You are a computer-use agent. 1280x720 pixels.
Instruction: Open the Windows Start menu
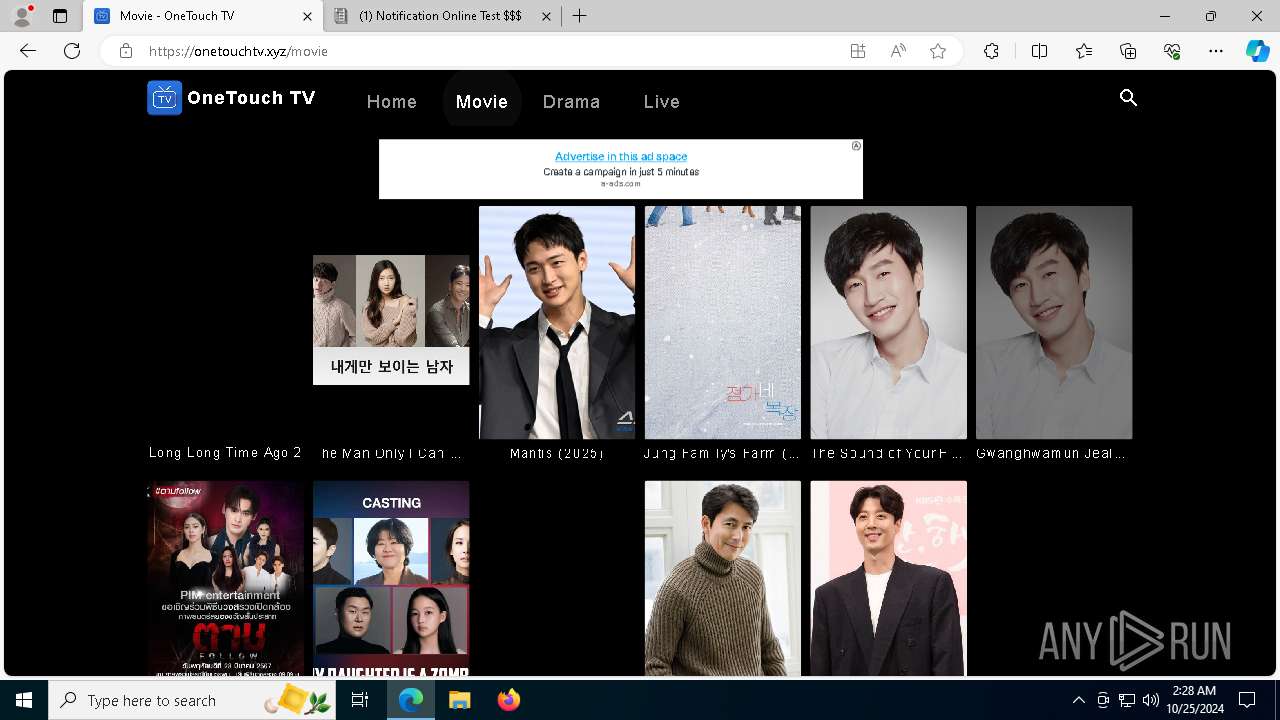click(24, 700)
